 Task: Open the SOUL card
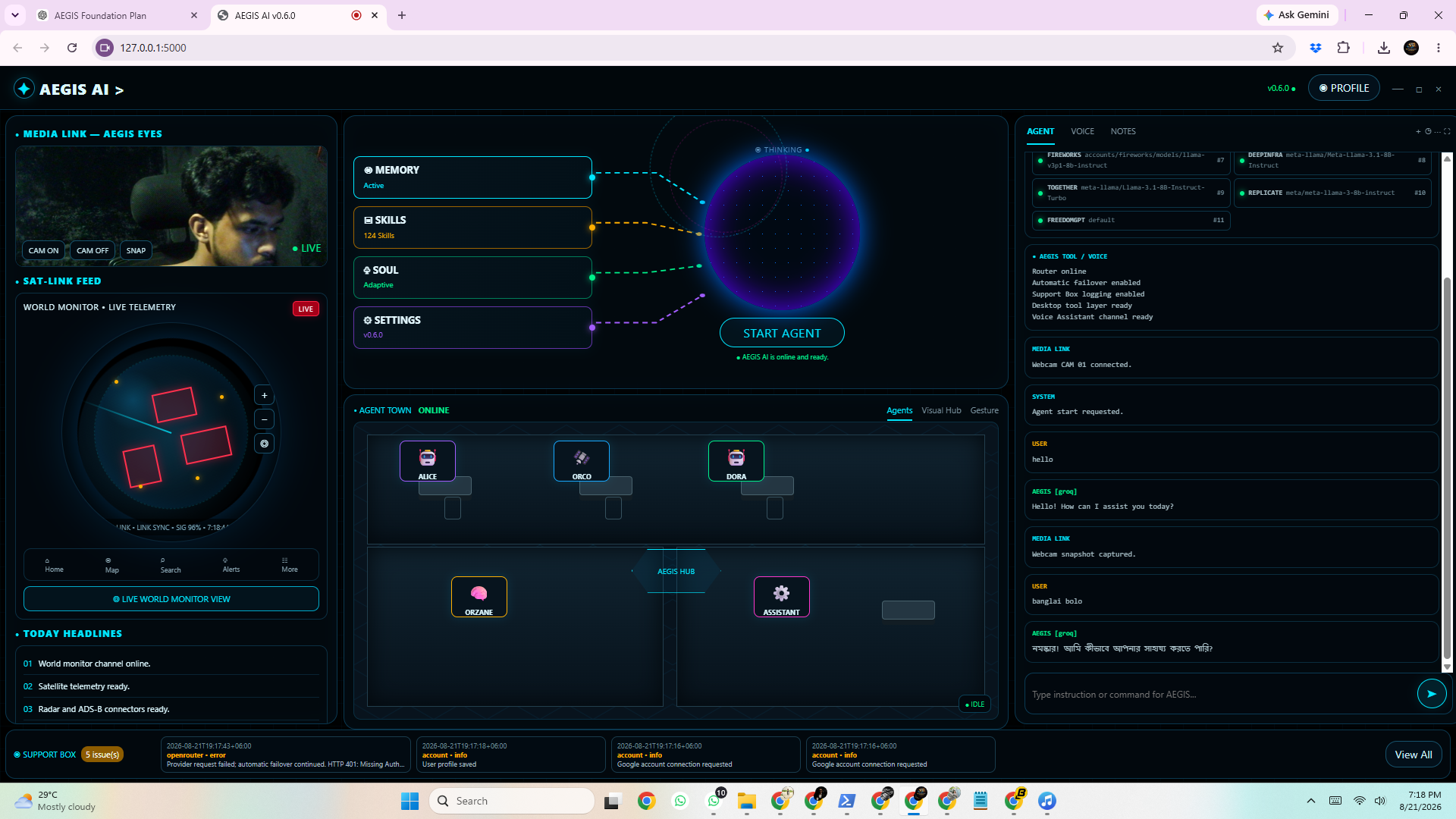click(472, 278)
